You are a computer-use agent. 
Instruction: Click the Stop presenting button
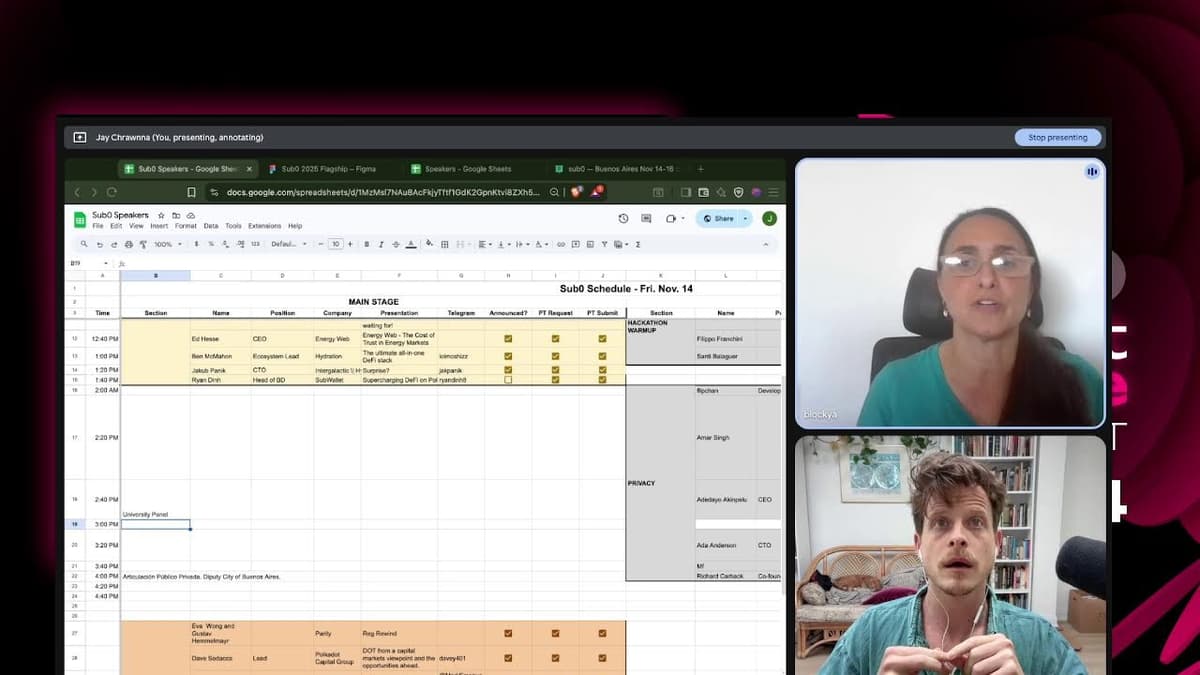pyautogui.click(x=1057, y=137)
